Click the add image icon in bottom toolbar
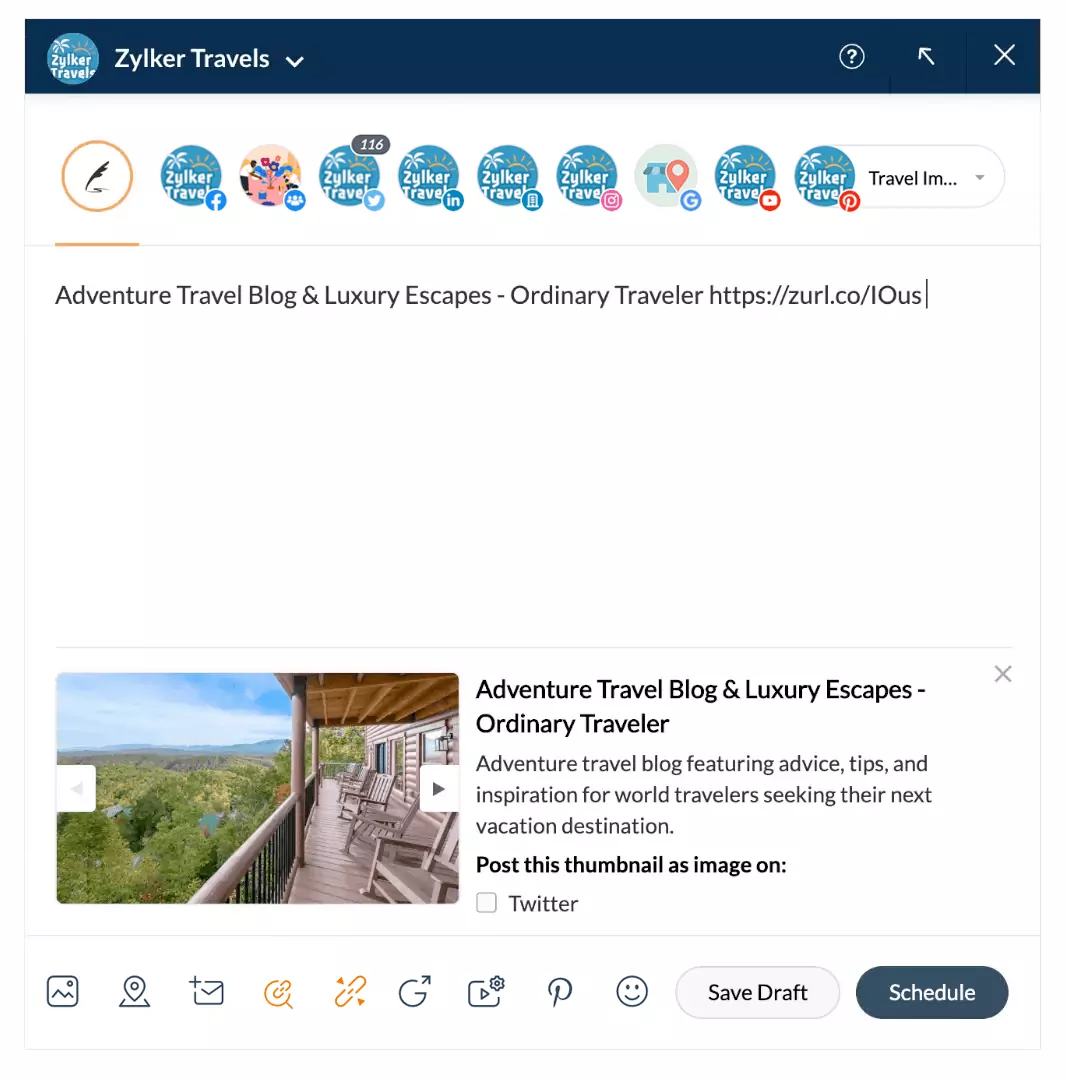The image size is (1066, 1081). [63, 991]
